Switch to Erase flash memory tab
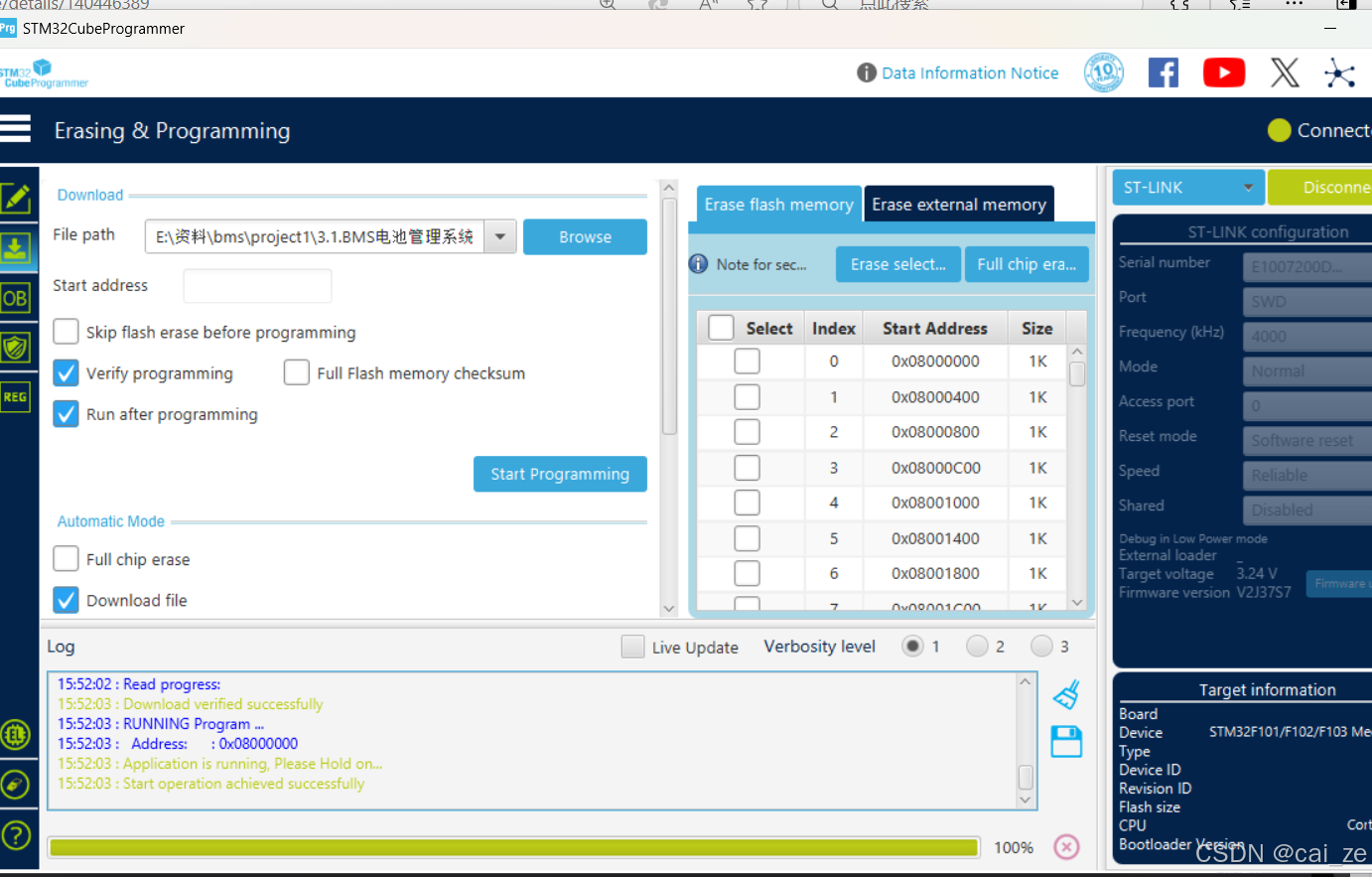1372x877 pixels. [779, 205]
